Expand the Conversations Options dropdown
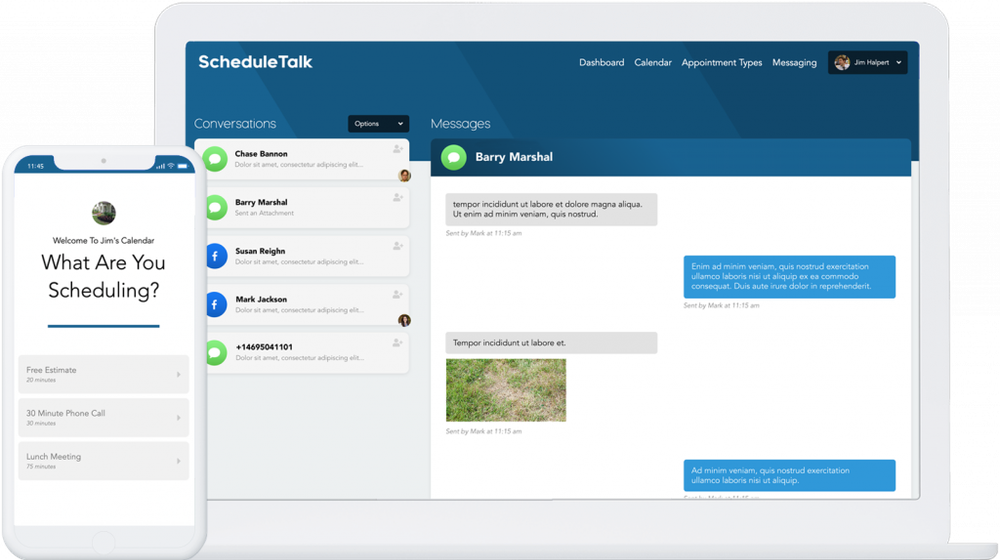This screenshot has height=560, width=1000. (x=378, y=124)
